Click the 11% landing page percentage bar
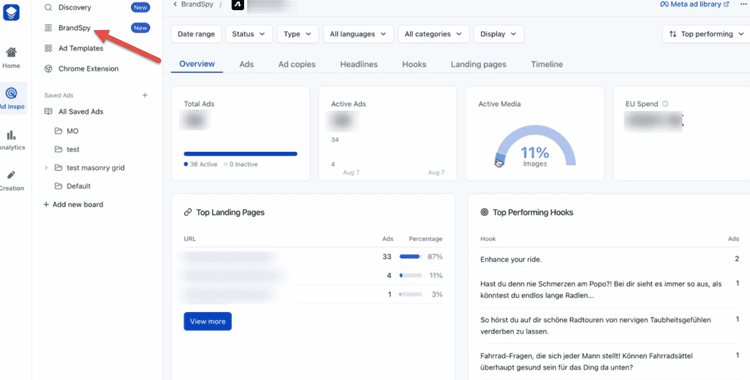The width and height of the screenshot is (750, 380). [x=410, y=276]
